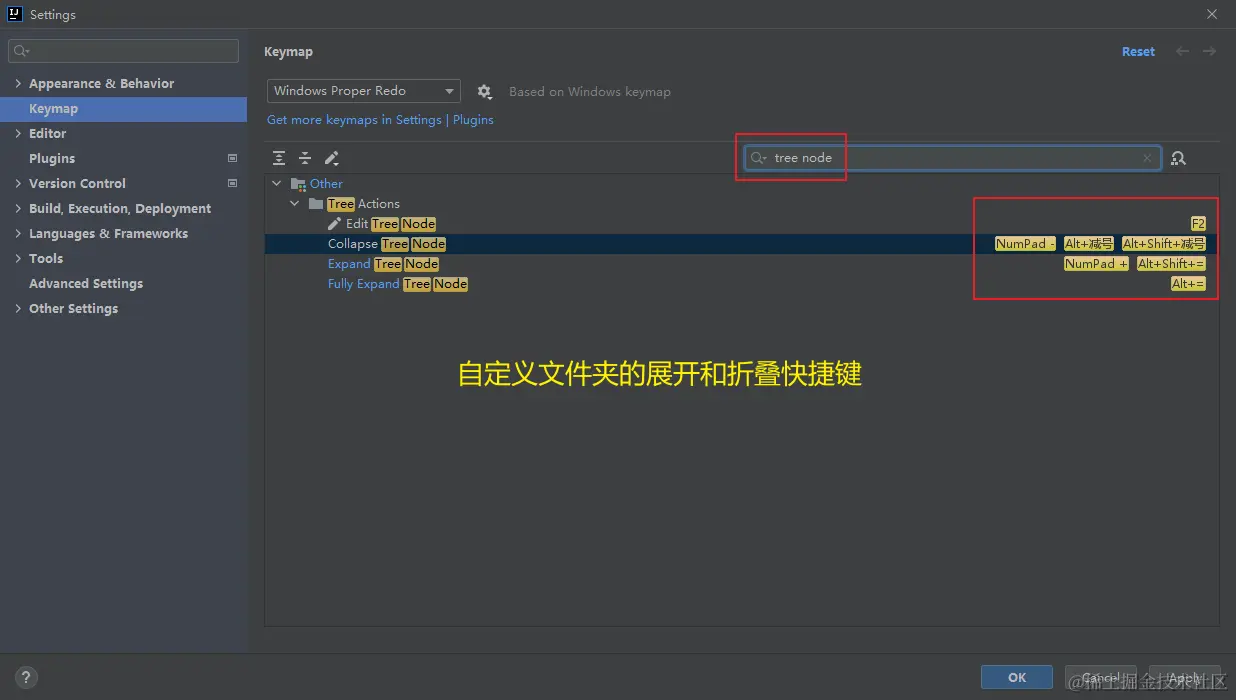The height and width of the screenshot is (700, 1236).
Task: Select Languages & Frameworks label
Action: 108,233
